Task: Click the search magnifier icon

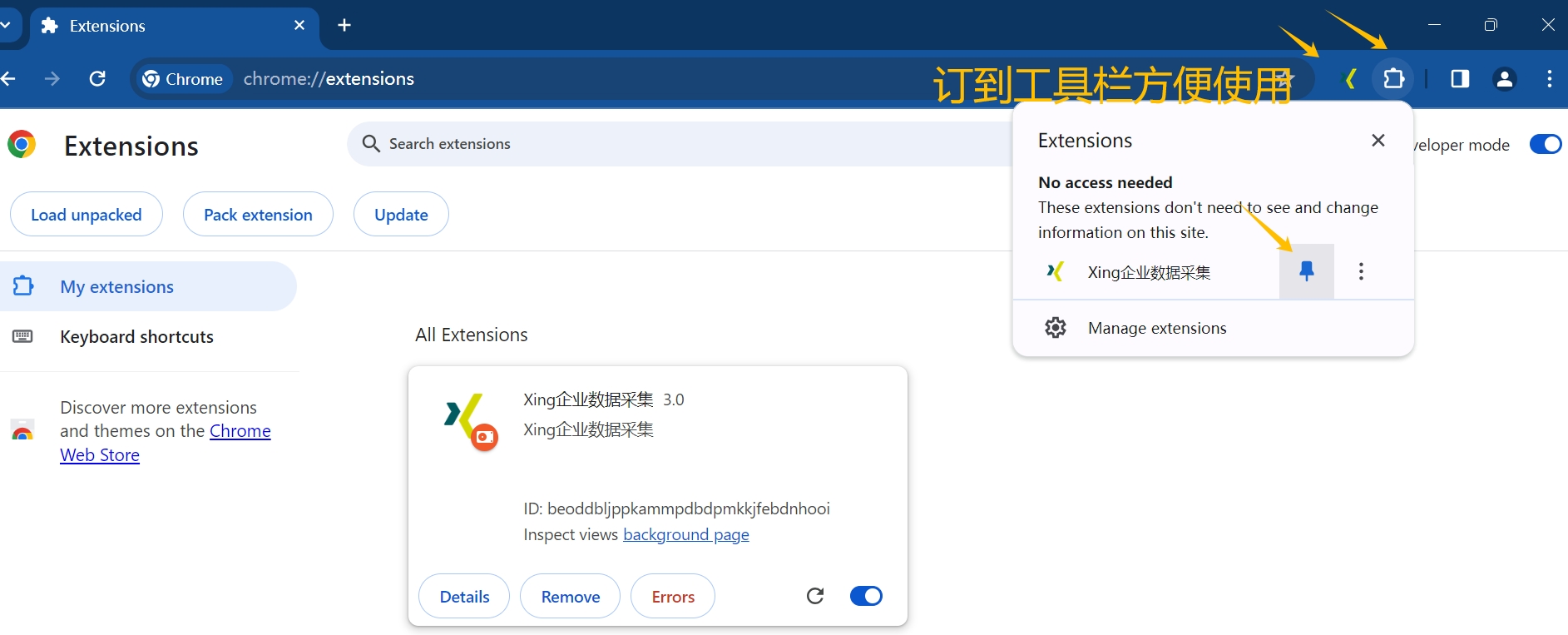Action: pos(371,144)
